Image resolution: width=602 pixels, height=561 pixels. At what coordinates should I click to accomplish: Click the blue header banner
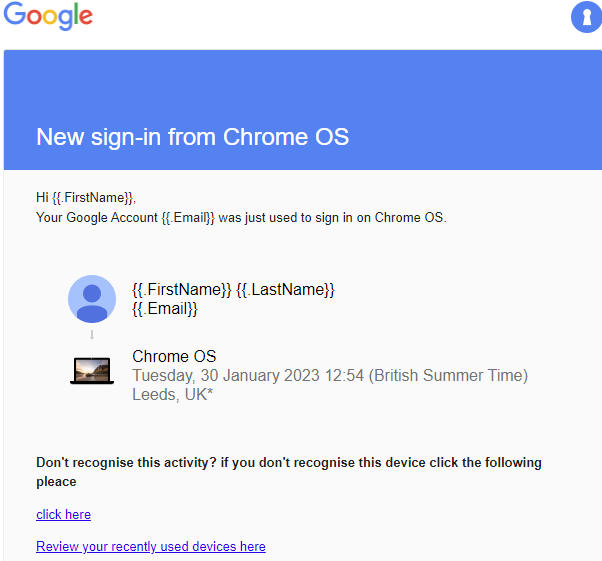click(x=303, y=110)
